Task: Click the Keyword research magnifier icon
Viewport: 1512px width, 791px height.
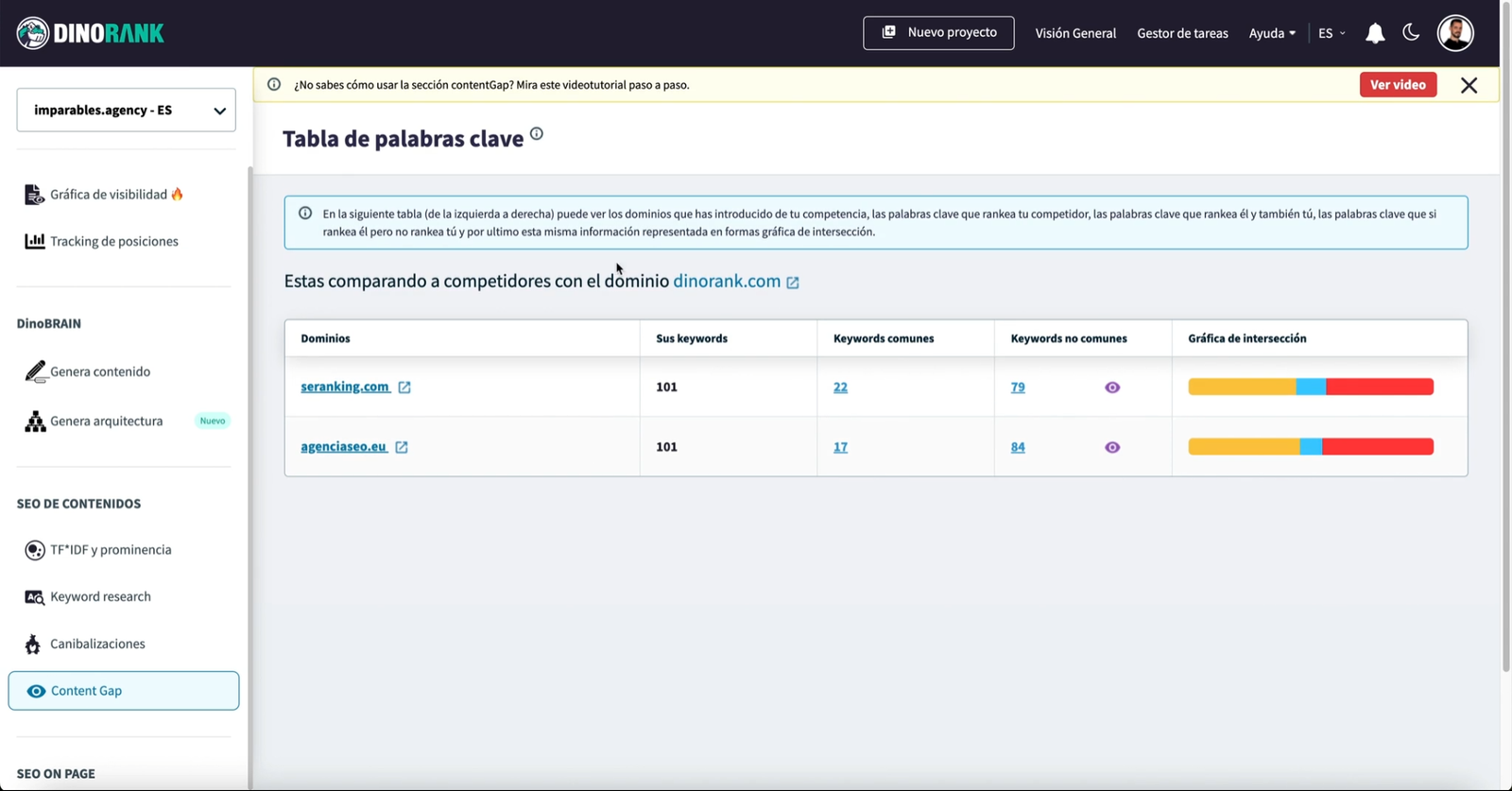Action: pos(35,597)
